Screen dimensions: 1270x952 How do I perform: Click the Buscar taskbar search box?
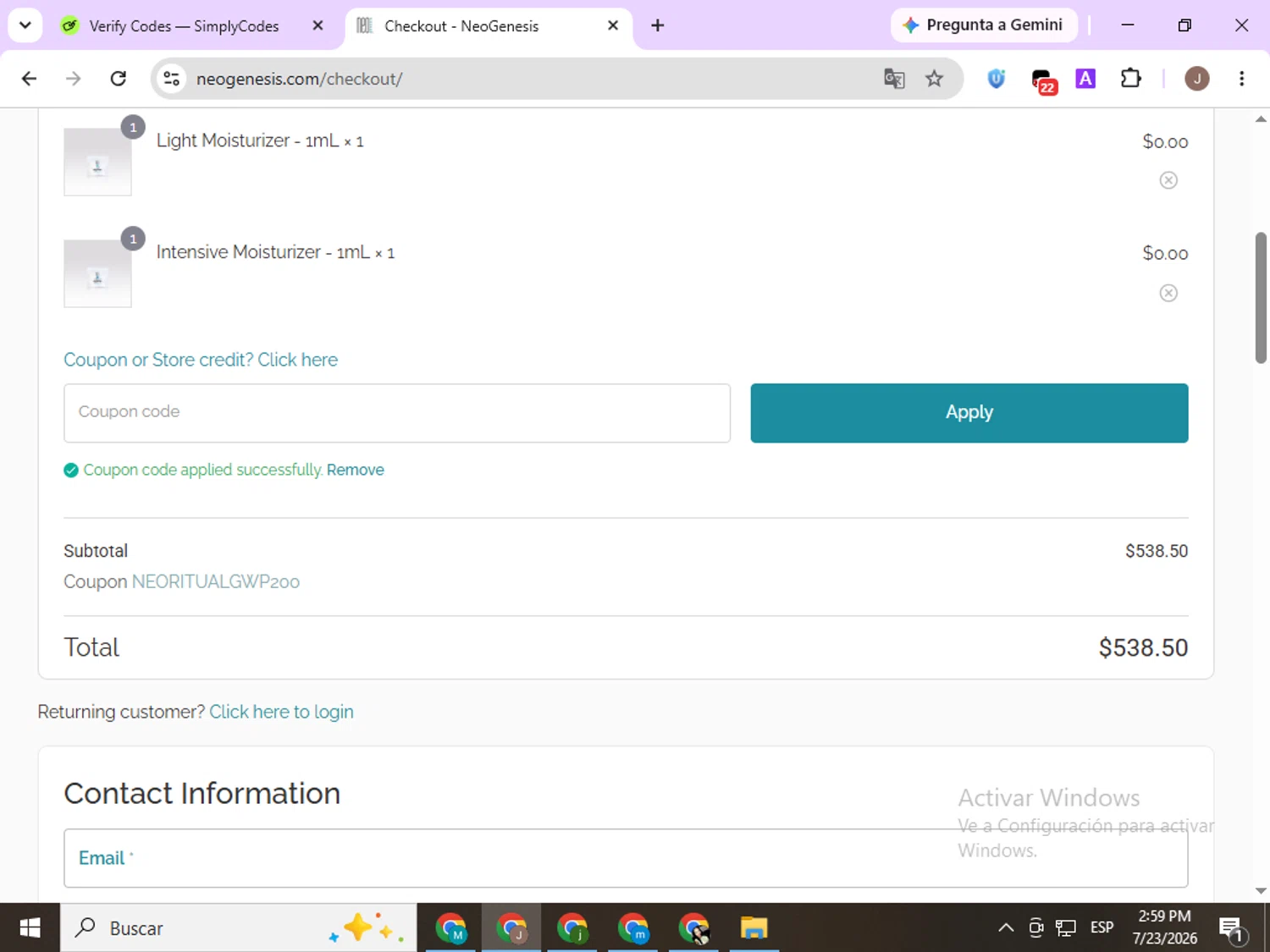(238, 928)
